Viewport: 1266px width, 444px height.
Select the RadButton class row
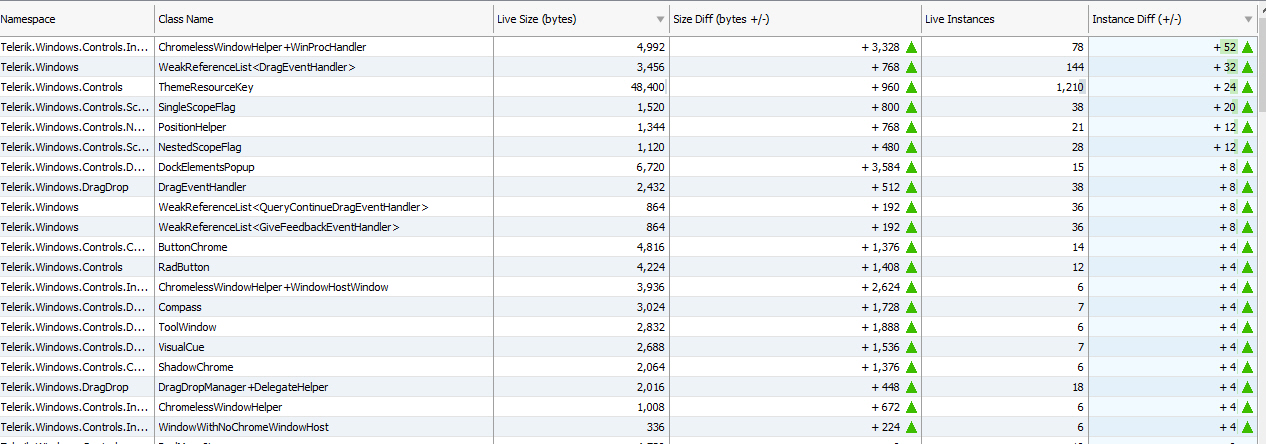629,267
